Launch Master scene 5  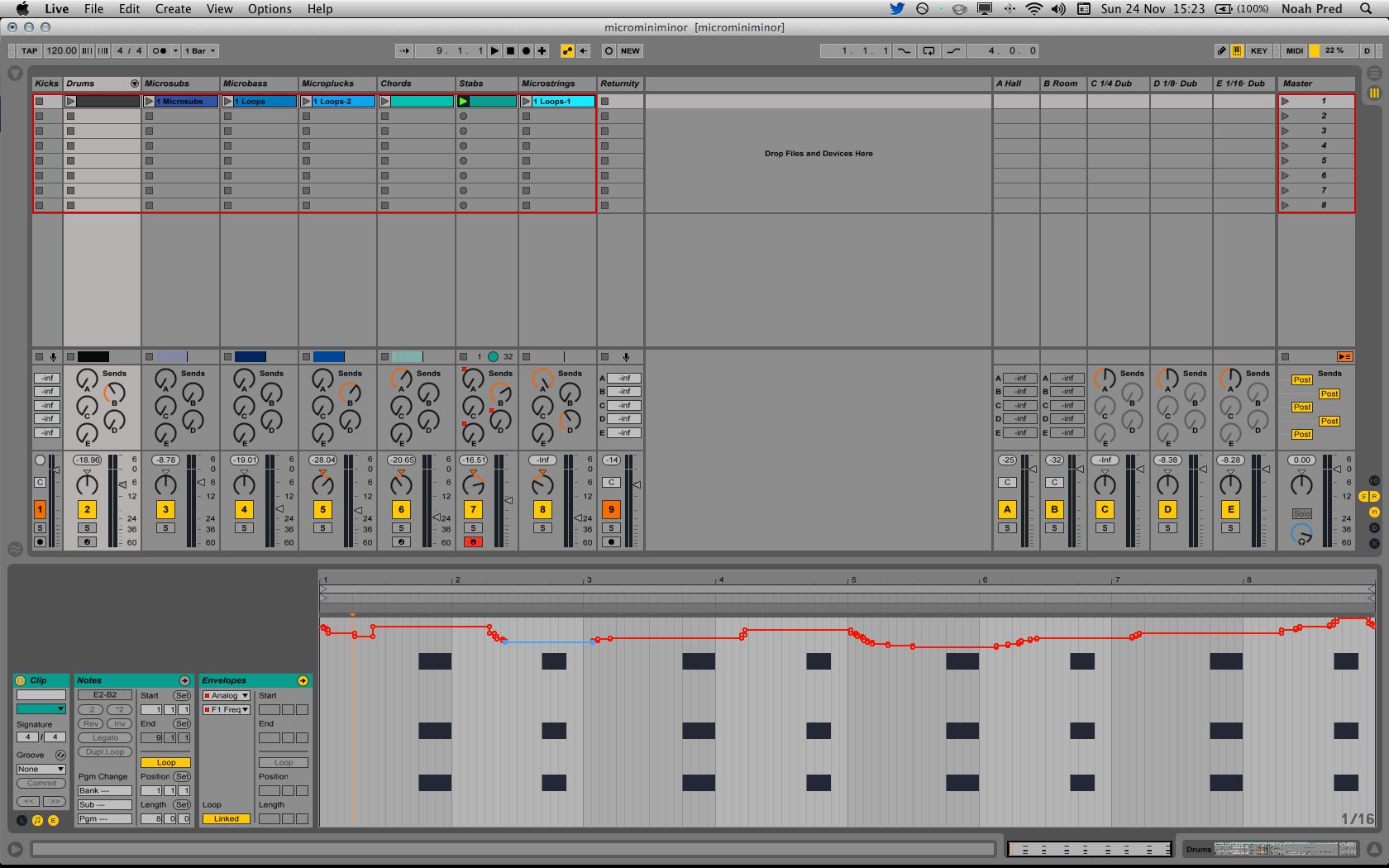click(x=1286, y=160)
